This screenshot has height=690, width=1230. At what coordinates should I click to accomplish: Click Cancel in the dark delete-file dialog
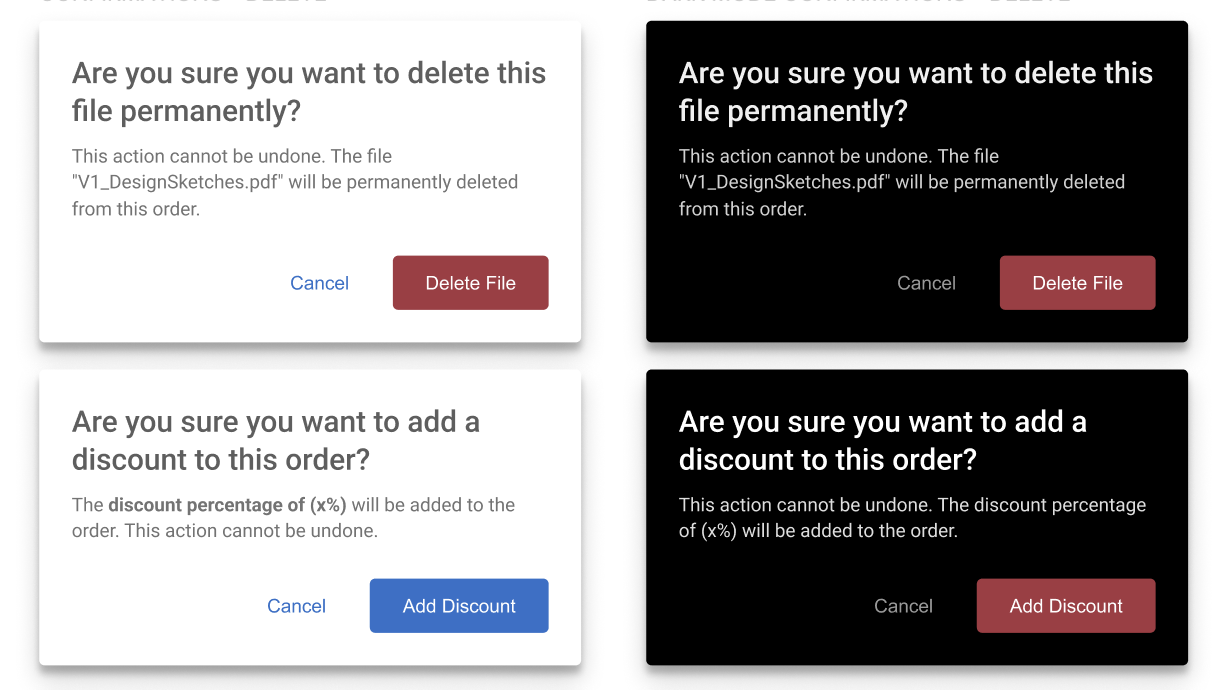[x=926, y=283]
